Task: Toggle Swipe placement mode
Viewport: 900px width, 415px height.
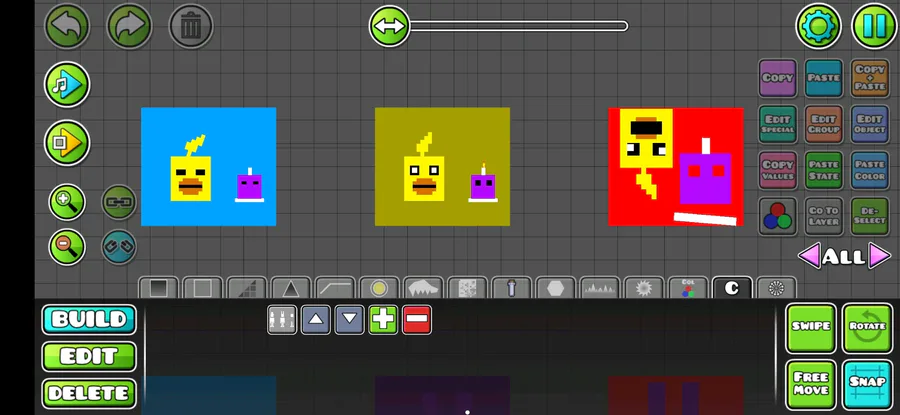Action: [x=811, y=328]
